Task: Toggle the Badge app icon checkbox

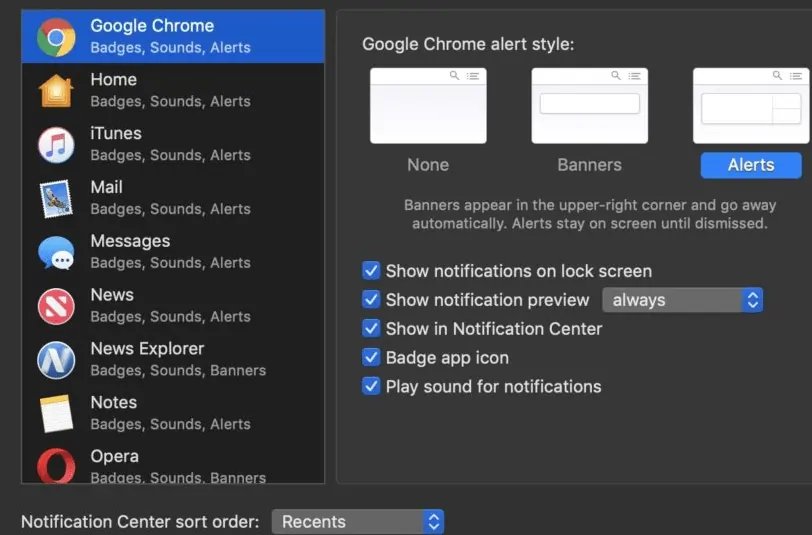Action: point(371,357)
